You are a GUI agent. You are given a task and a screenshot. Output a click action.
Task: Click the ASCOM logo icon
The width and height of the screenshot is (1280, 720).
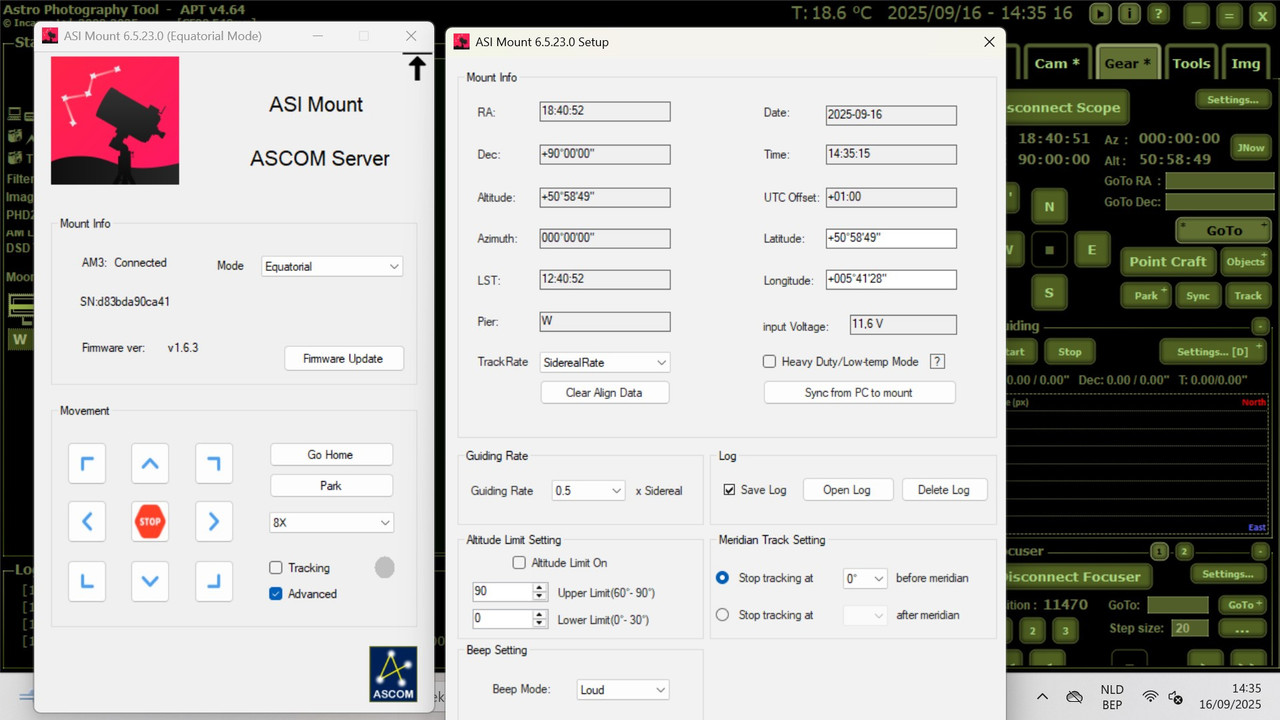tap(393, 674)
